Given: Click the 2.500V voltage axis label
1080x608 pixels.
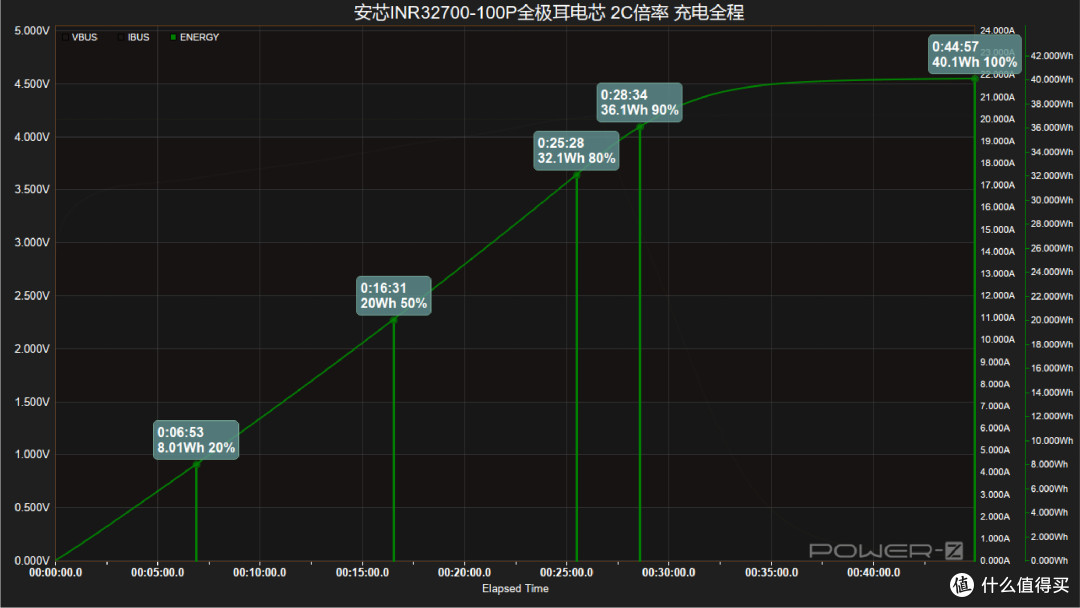Looking at the screenshot, I should 32,295.
